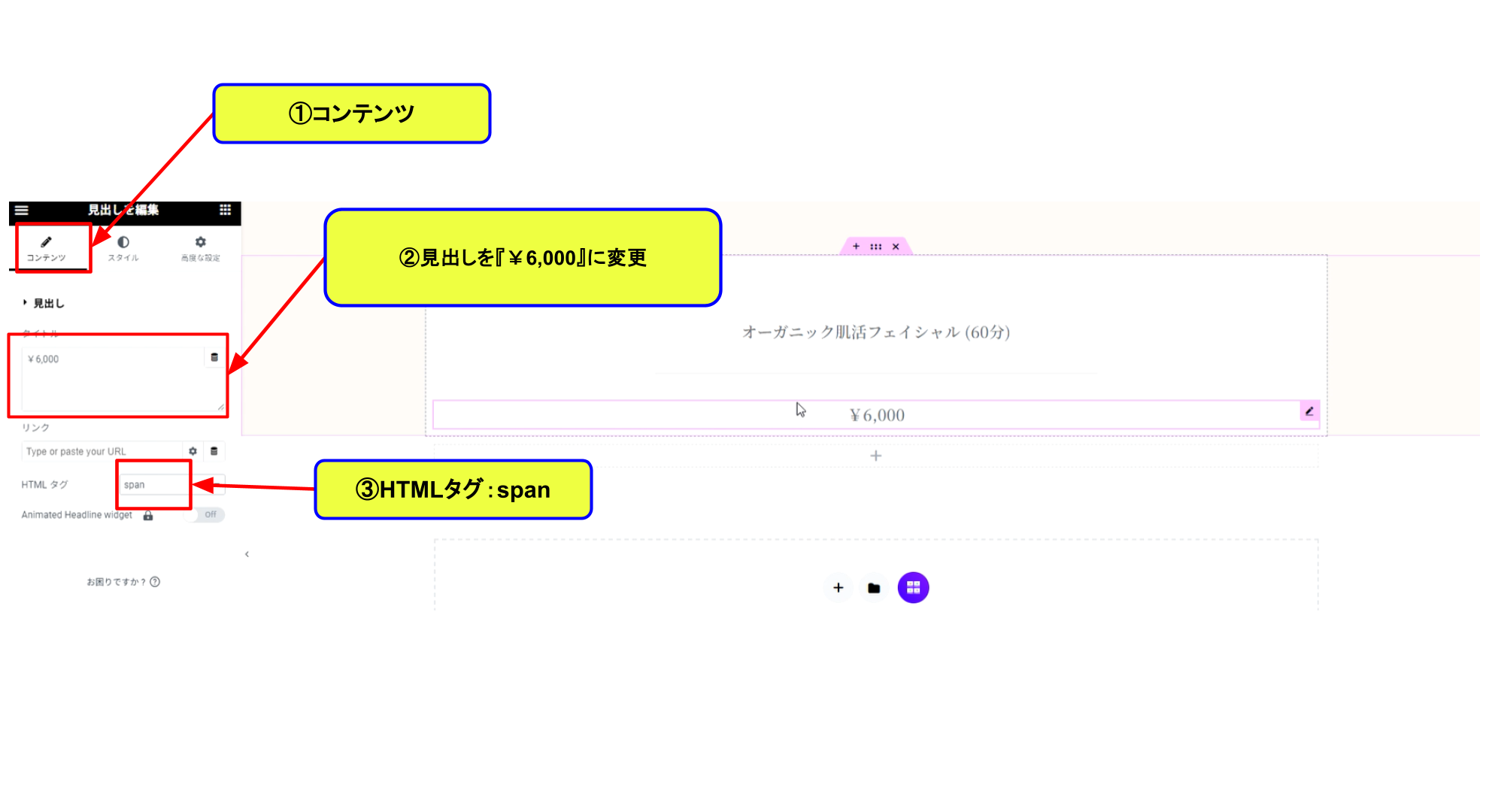
Task: Switch to the スタイル tab
Action: click(x=123, y=249)
